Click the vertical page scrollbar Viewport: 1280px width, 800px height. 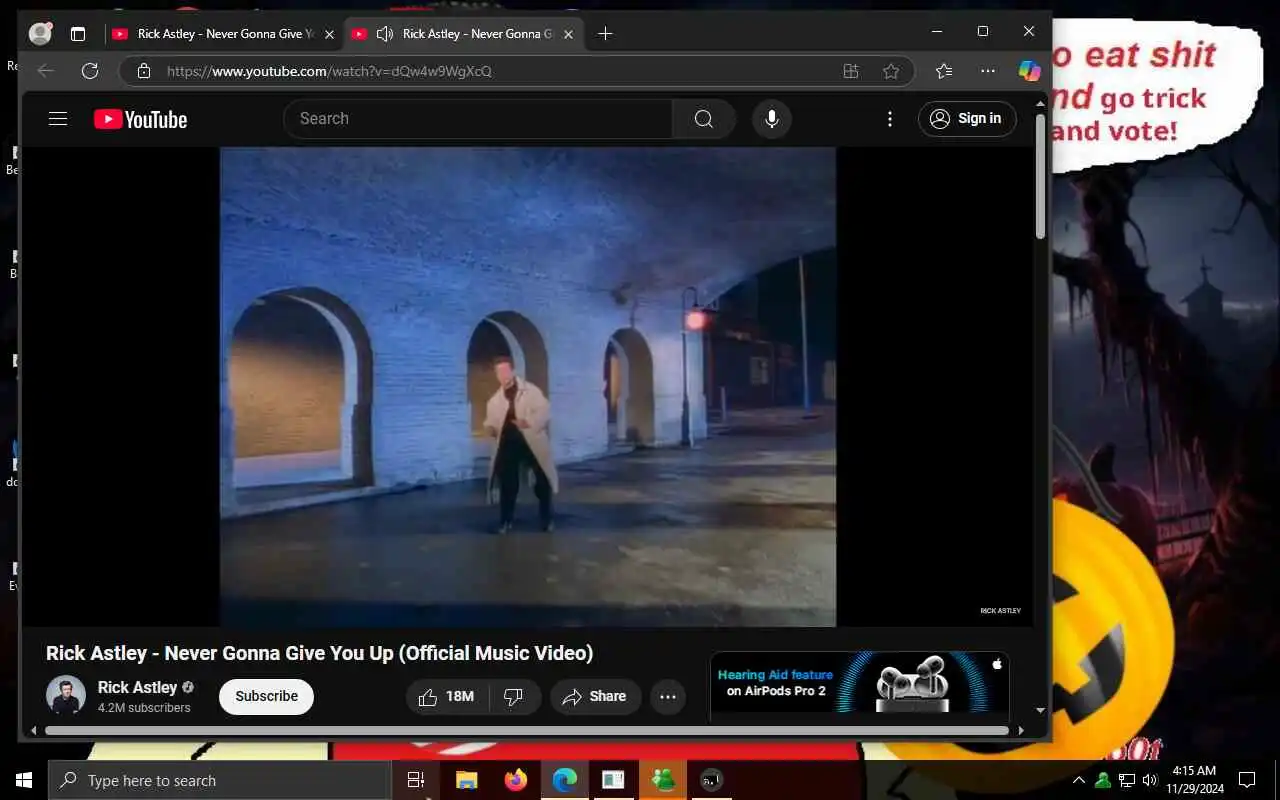pyautogui.click(x=1040, y=175)
